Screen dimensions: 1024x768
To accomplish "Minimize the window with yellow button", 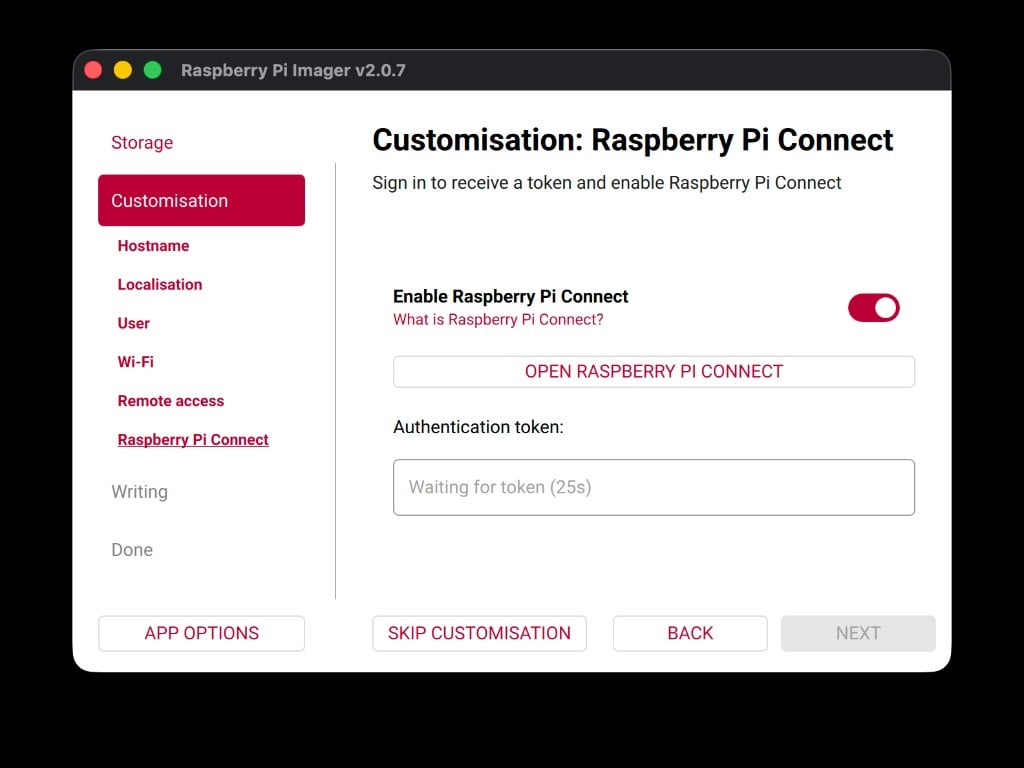I will pyautogui.click(x=123, y=70).
